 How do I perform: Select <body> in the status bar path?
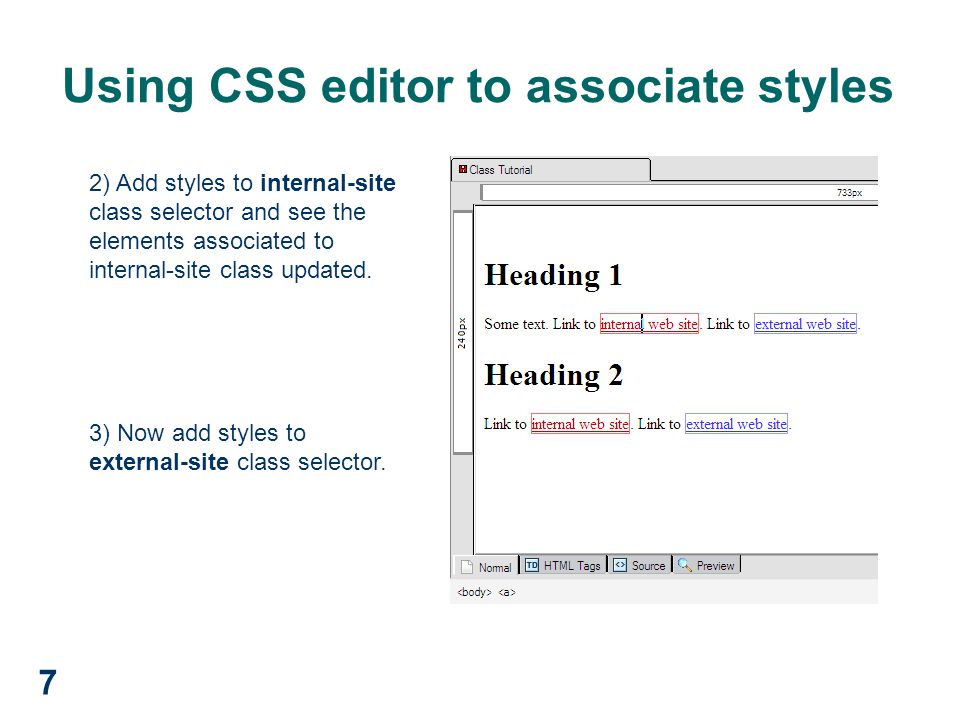[474, 592]
